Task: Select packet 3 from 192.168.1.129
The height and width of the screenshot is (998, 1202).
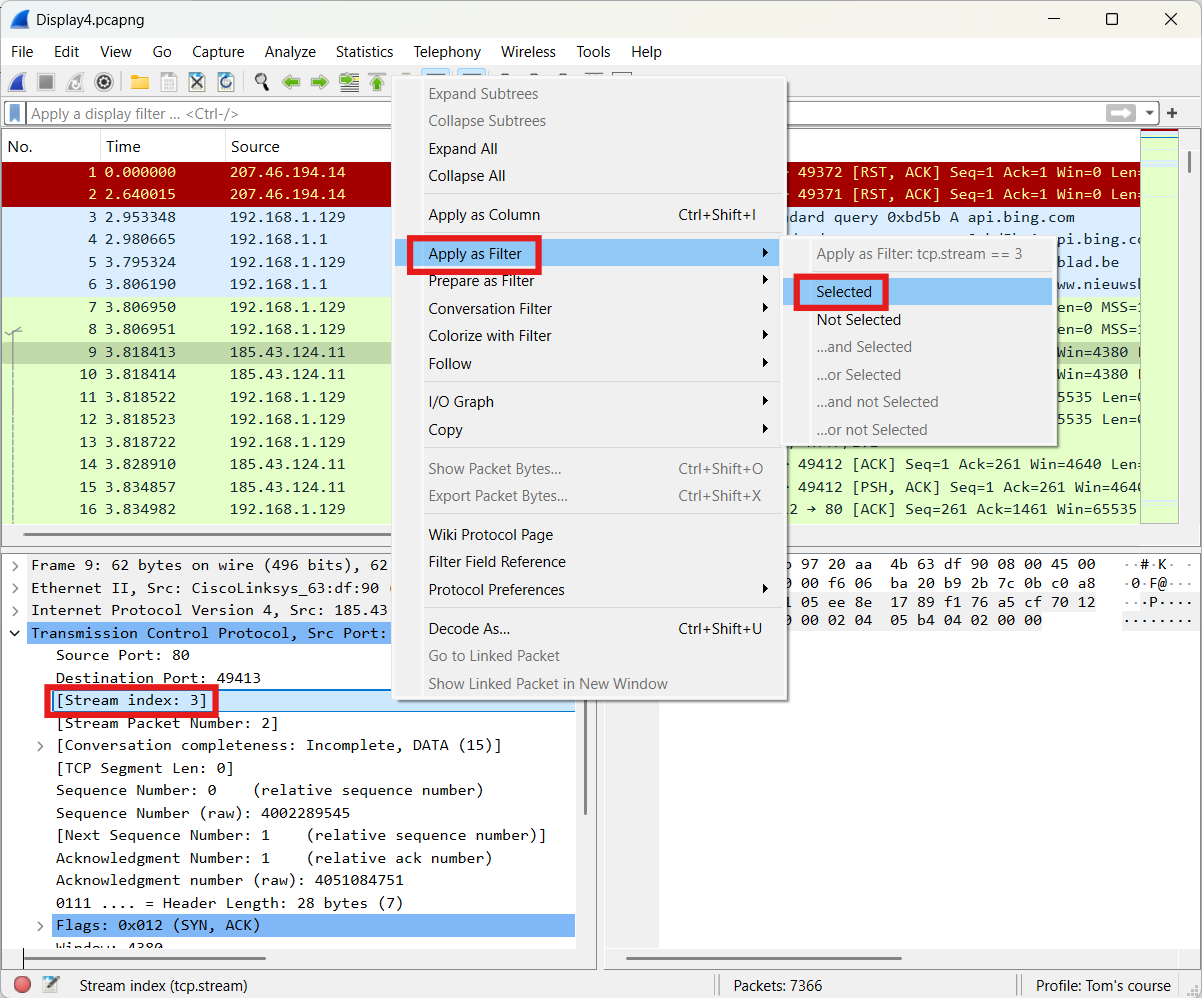Action: point(198,217)
